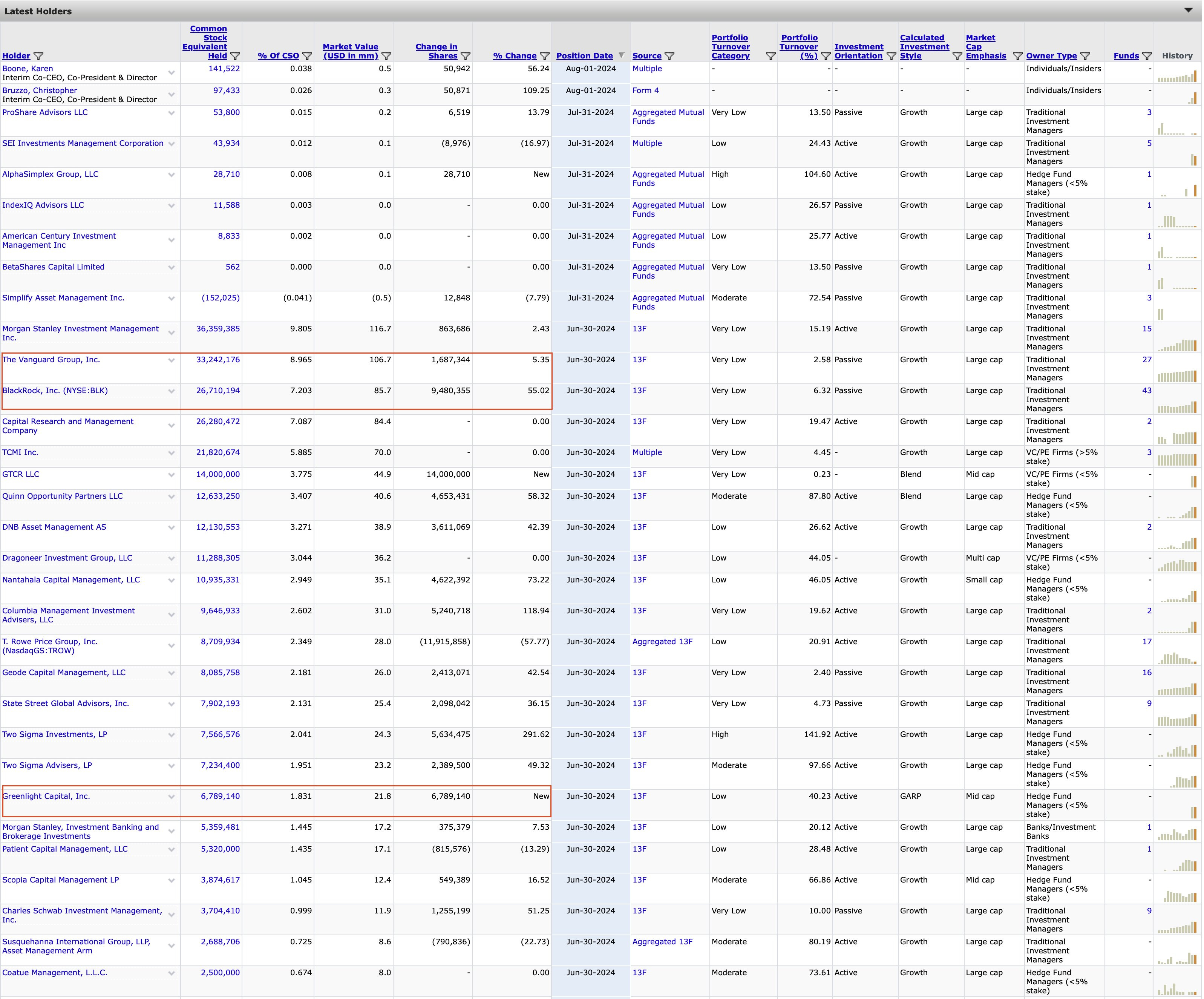Image resolution: width=1204 pixels, height=999 pixels.
Task: Open BlackRock's 43 funds link
Action: pos(1147,391)
